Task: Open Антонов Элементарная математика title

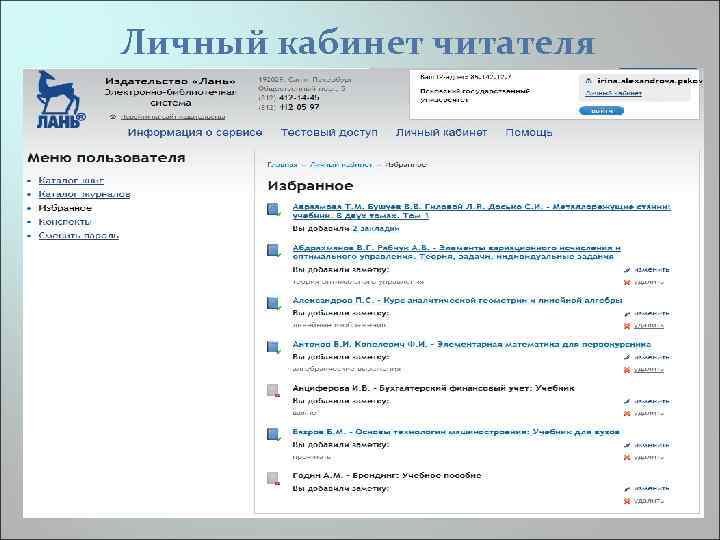Action: point(472,344)
